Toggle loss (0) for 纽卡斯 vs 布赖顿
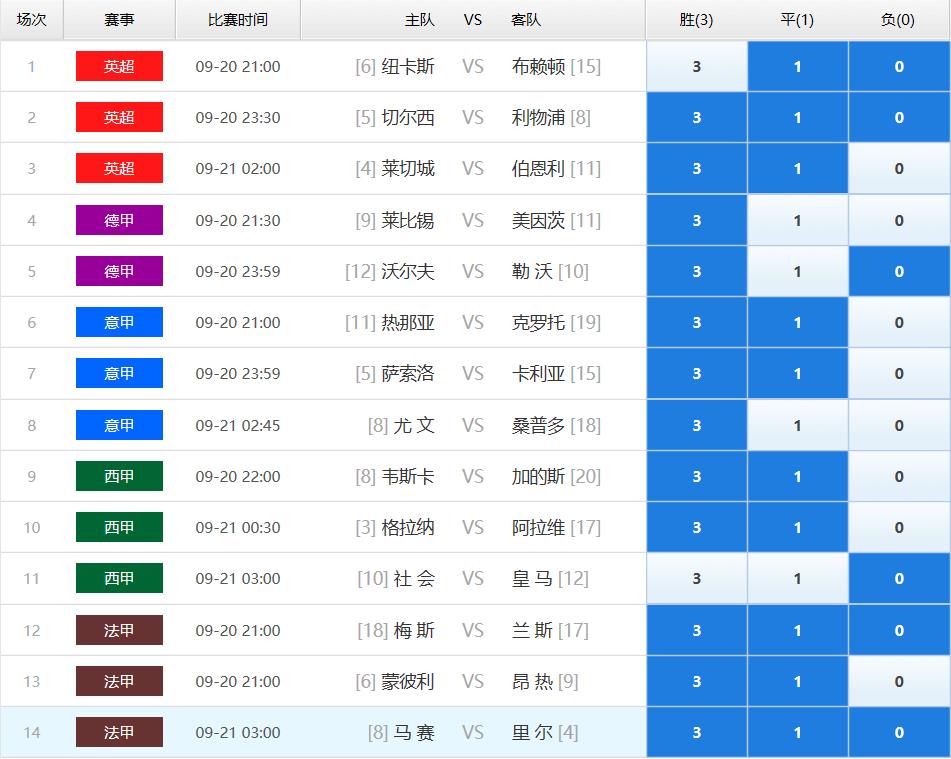The height and width of the screenshot is (759, 951). coord(899,66)
